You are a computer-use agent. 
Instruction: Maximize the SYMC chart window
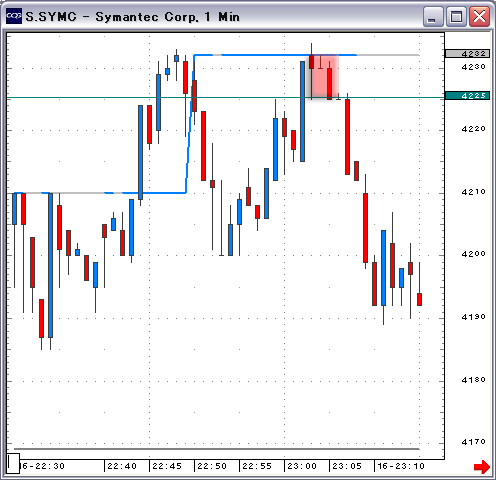pos(456,16)
